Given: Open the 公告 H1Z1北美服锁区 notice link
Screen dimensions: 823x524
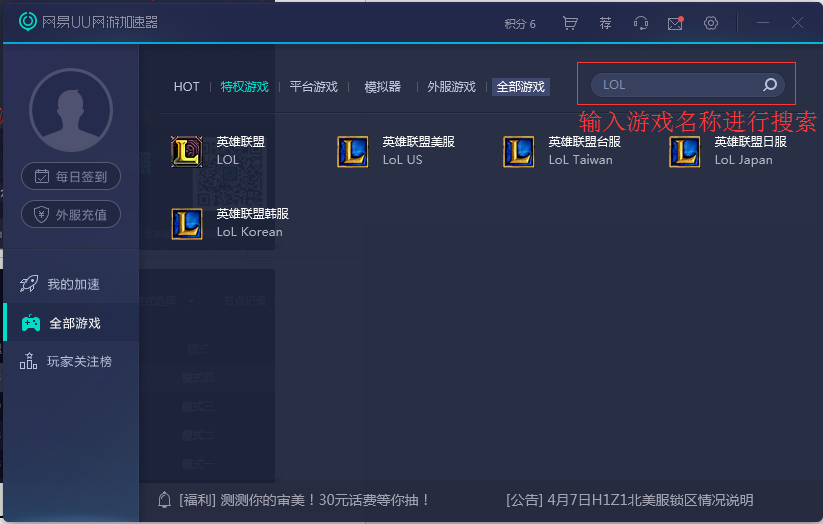Looking at the screenshot, I should point(629,500).
